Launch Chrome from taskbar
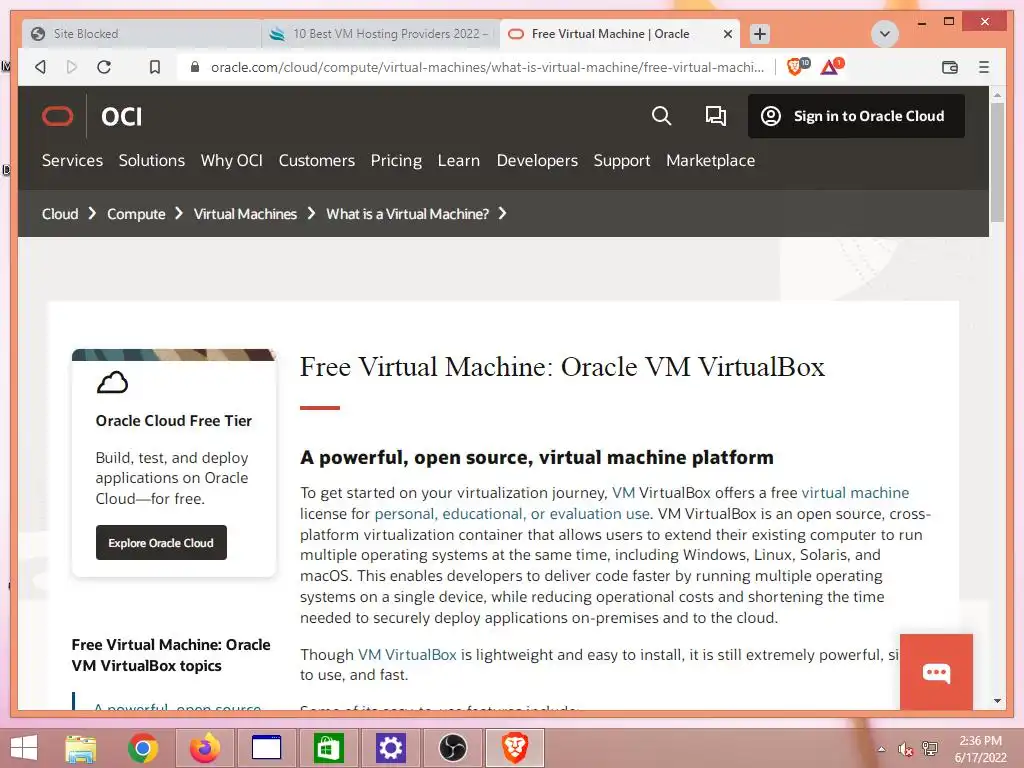1024x768 pixels. click(x=142, y=748)
